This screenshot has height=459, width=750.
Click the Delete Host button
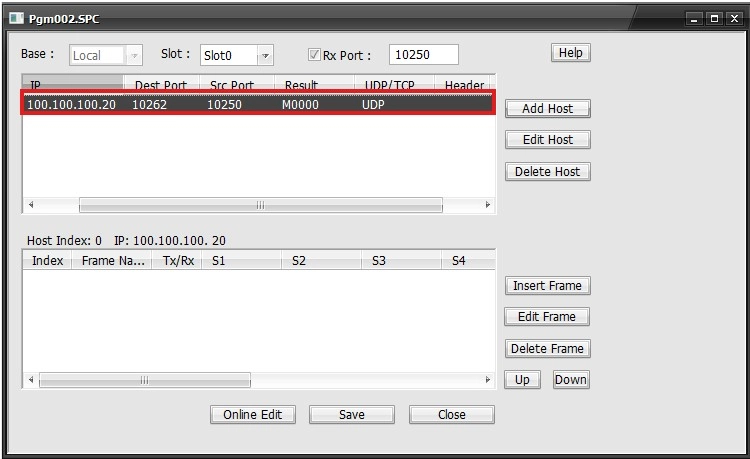click(548, 172)
